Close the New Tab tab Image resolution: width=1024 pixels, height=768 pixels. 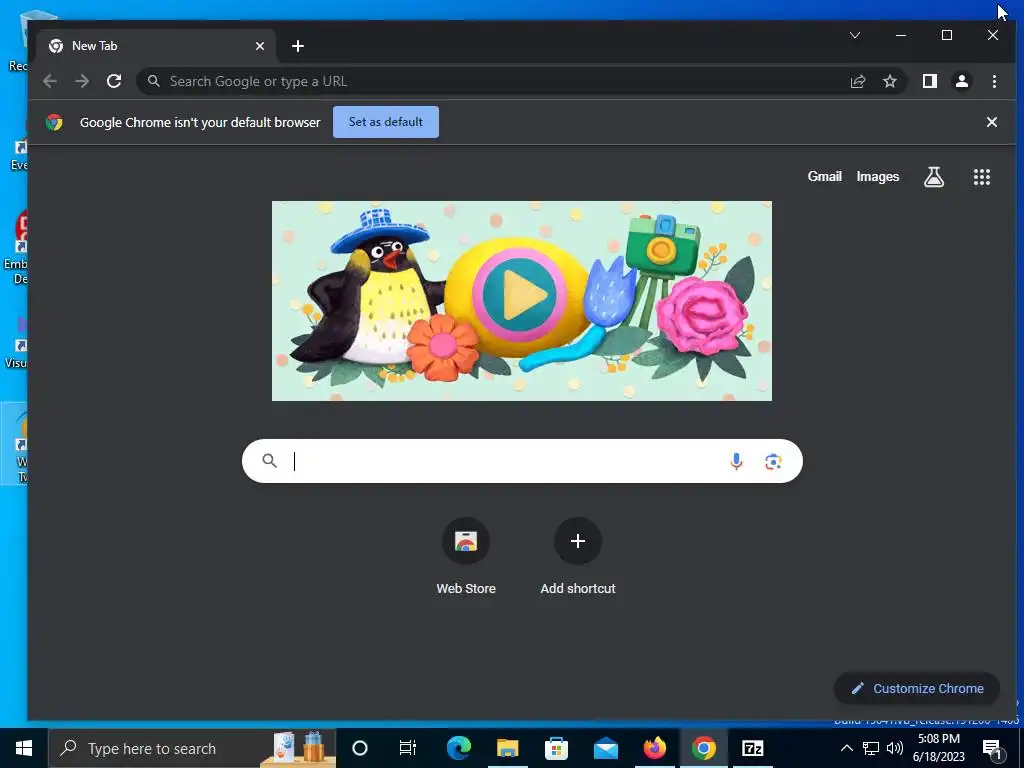click(x=260, y=46)
